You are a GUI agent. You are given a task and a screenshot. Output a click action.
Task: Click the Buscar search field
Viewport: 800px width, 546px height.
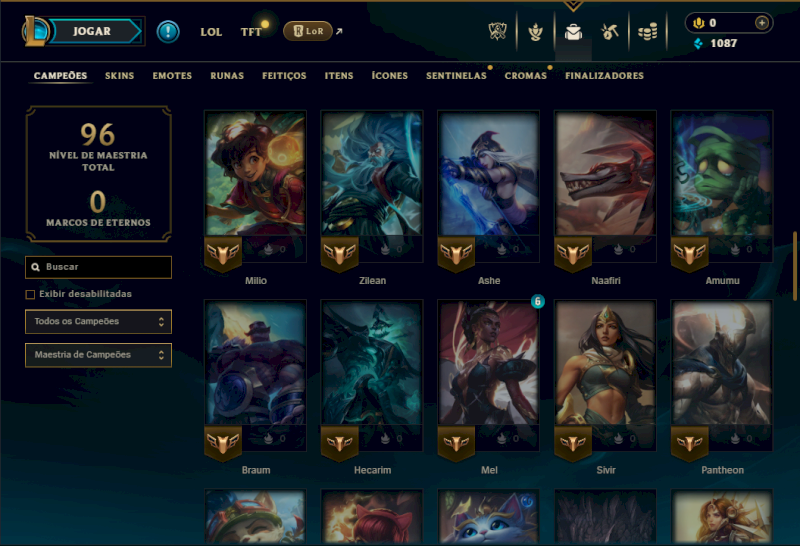point(98,267)
